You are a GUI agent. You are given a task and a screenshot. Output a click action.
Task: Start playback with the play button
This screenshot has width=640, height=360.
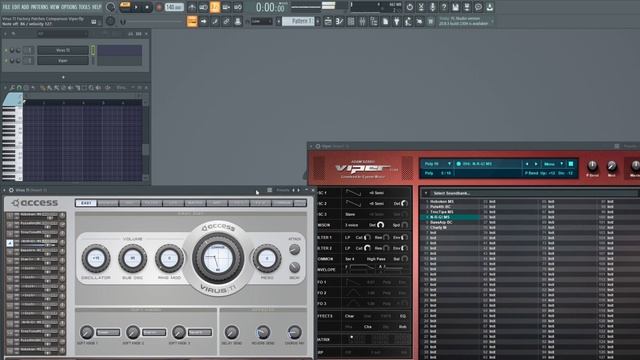point(136,7)
